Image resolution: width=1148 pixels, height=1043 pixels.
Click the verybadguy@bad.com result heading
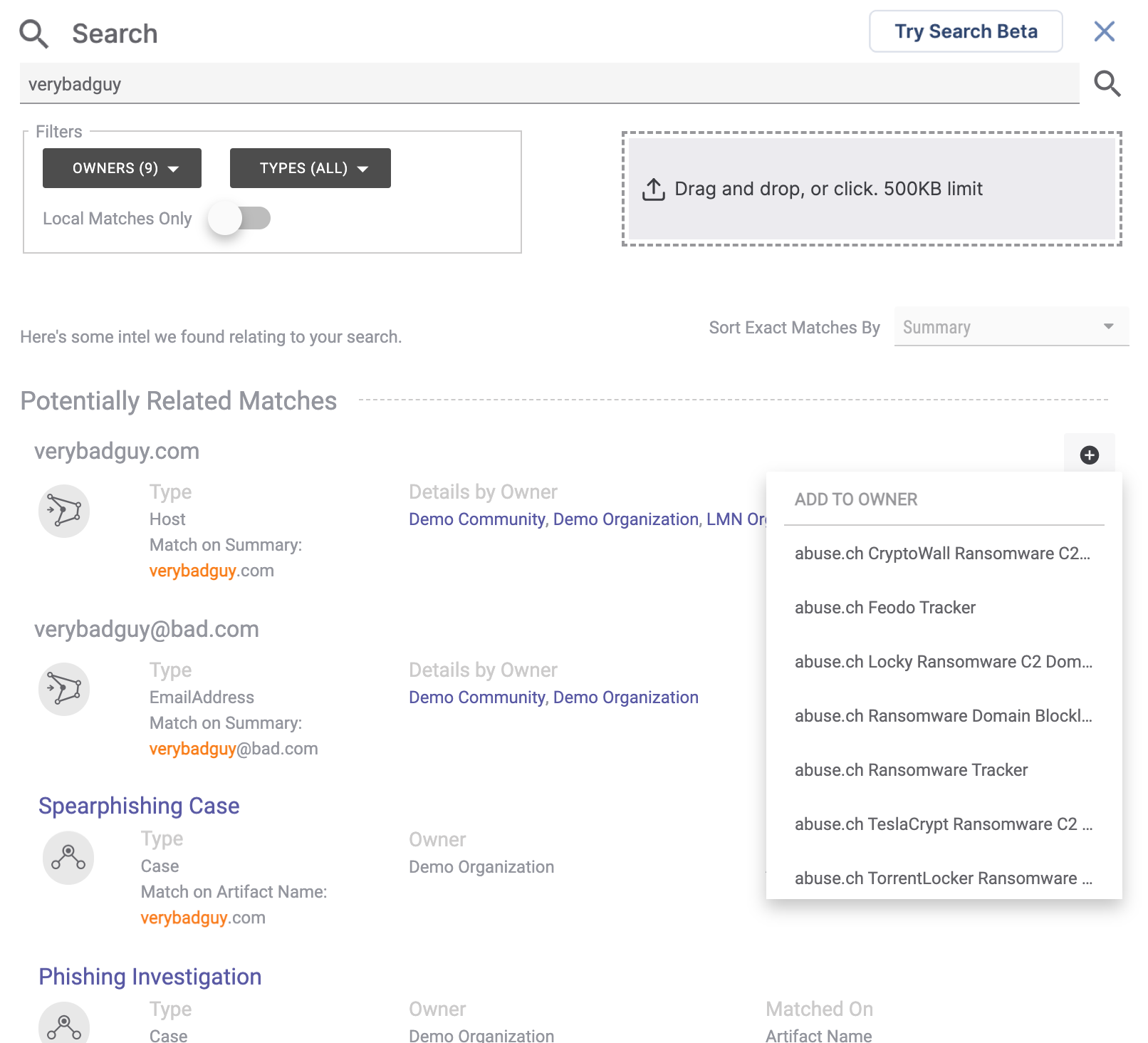(x=147, y=629)
